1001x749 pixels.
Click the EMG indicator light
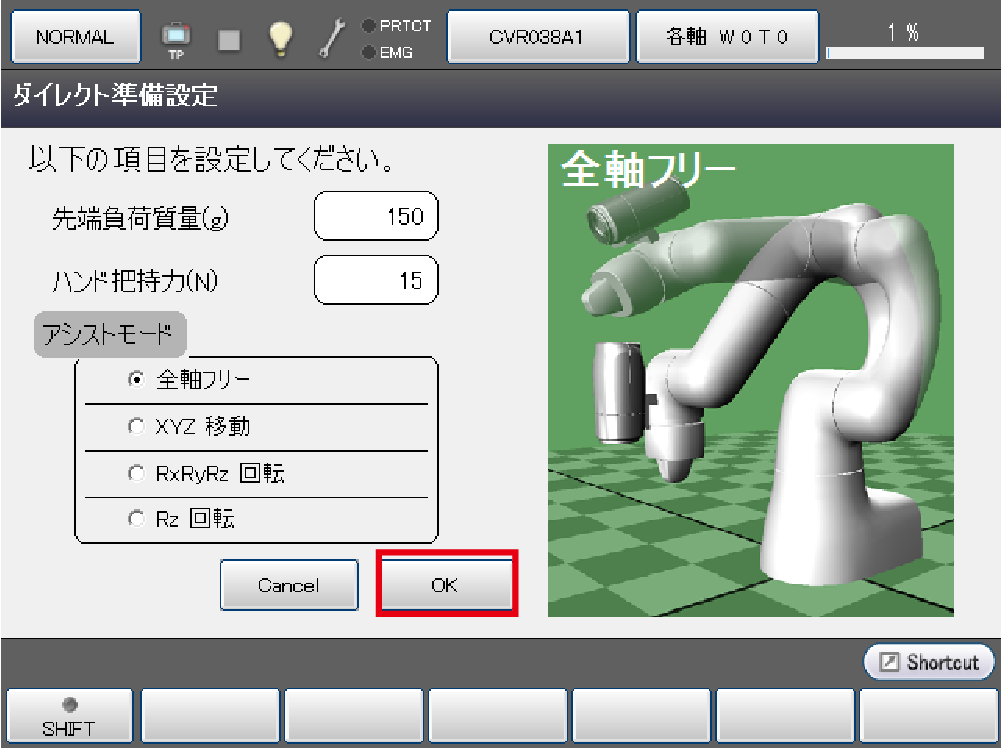click(369, 52)
